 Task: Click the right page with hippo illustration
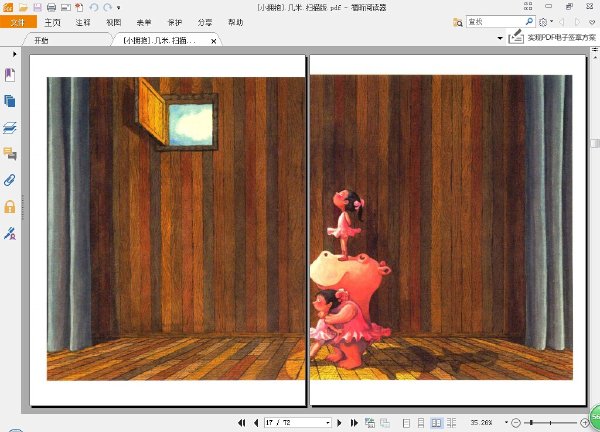448,230
